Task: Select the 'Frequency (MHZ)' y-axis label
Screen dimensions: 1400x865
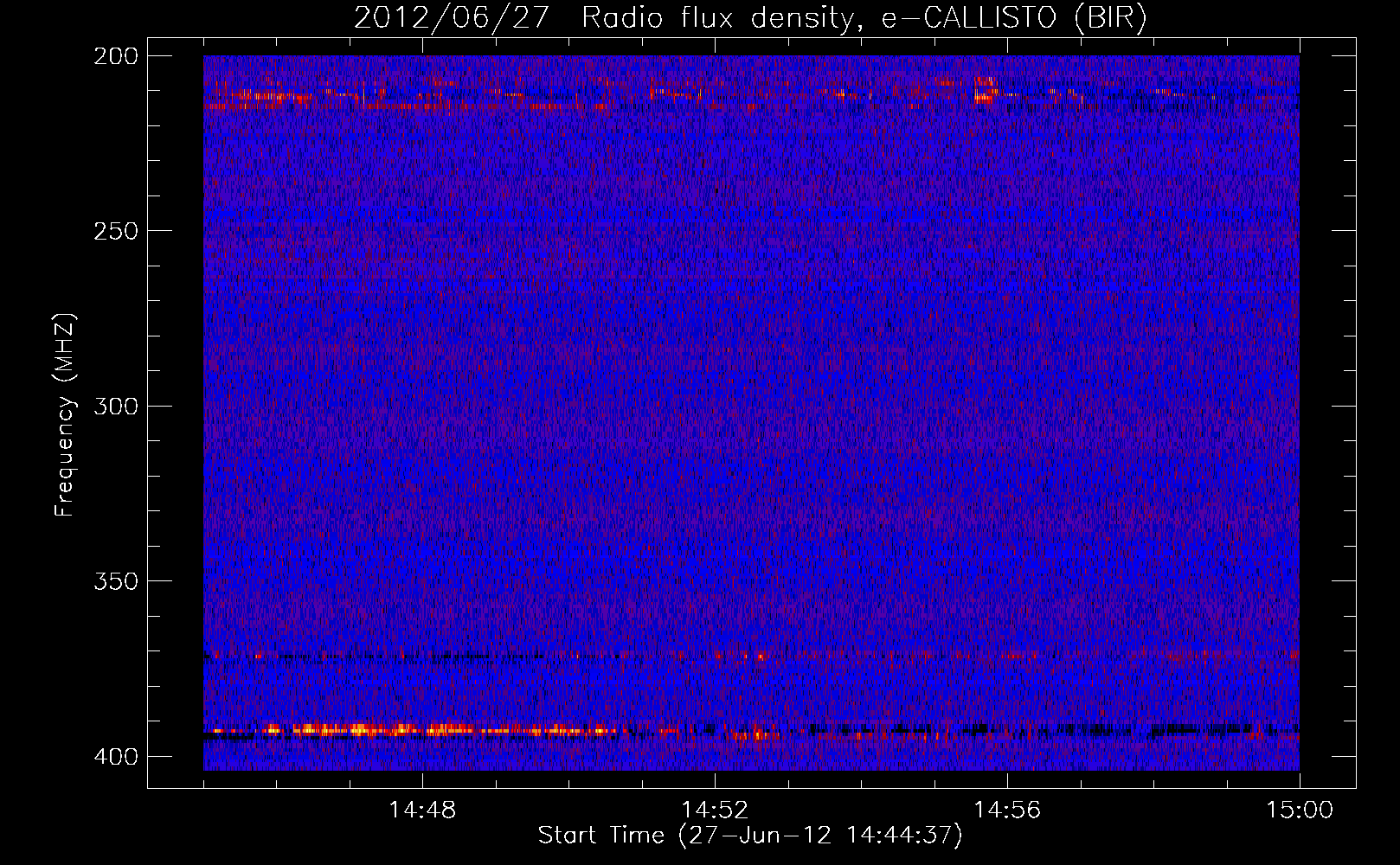Action: (x=65, y=414)
